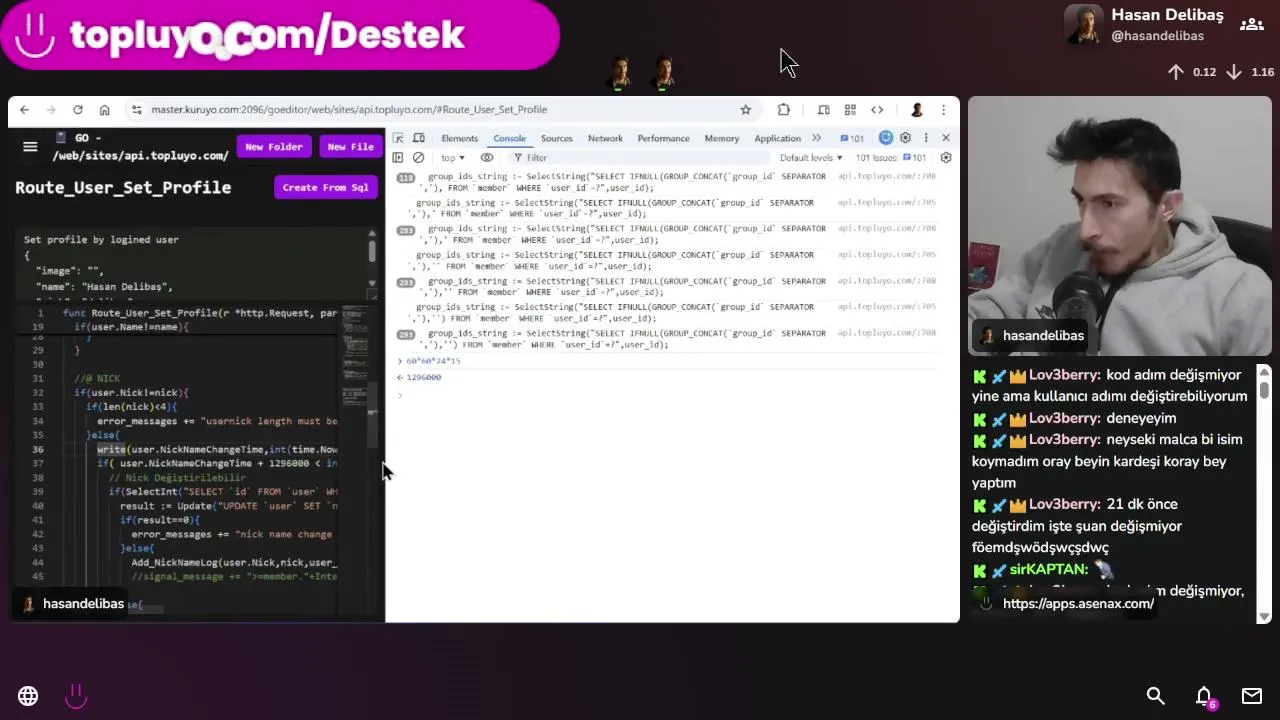Open the apps.asenax.com link
1280x720 pixels.
point(1078,604)
